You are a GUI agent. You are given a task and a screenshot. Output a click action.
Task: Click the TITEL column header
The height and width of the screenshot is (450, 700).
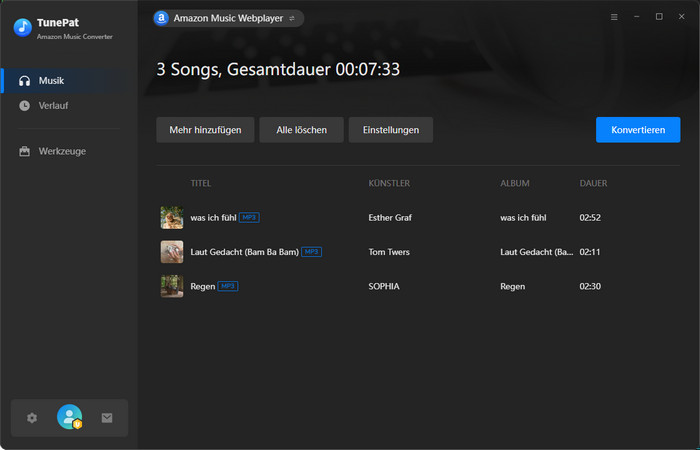click(x=200, y=183)
